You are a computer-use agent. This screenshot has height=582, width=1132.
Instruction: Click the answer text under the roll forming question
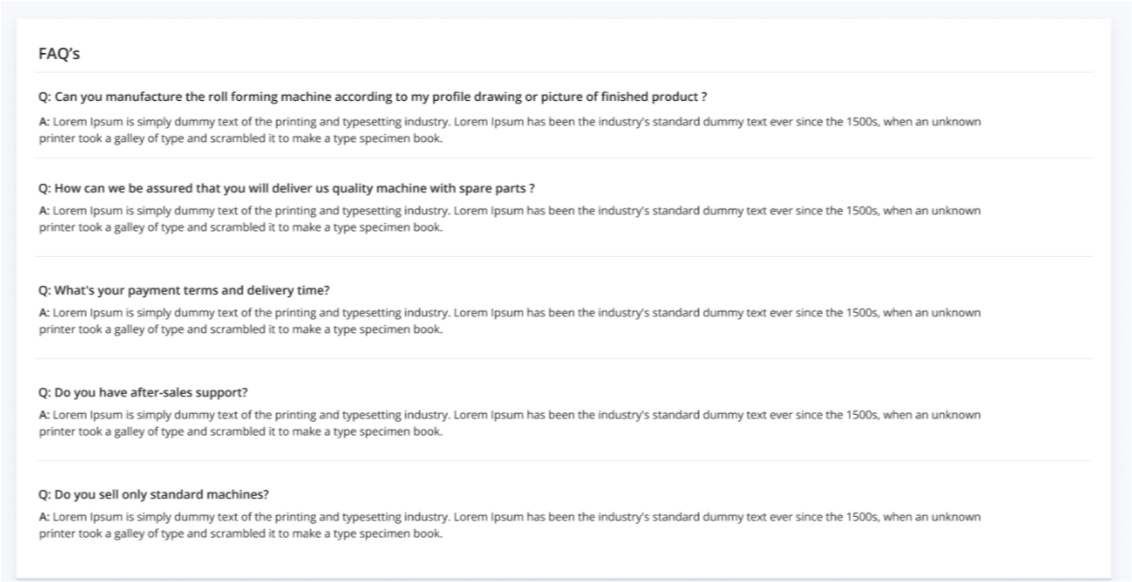[510, 129]
